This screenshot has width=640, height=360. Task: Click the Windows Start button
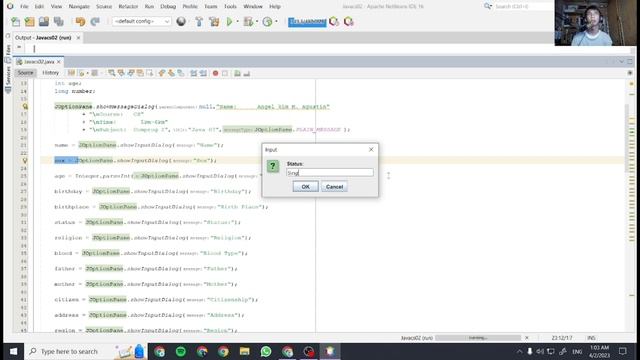point(13,351)
